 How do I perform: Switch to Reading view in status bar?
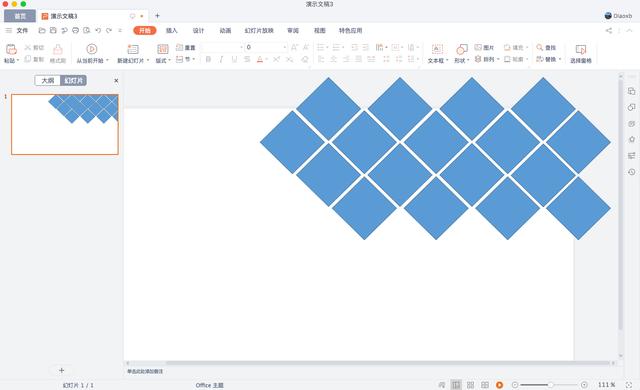point(485,385)
